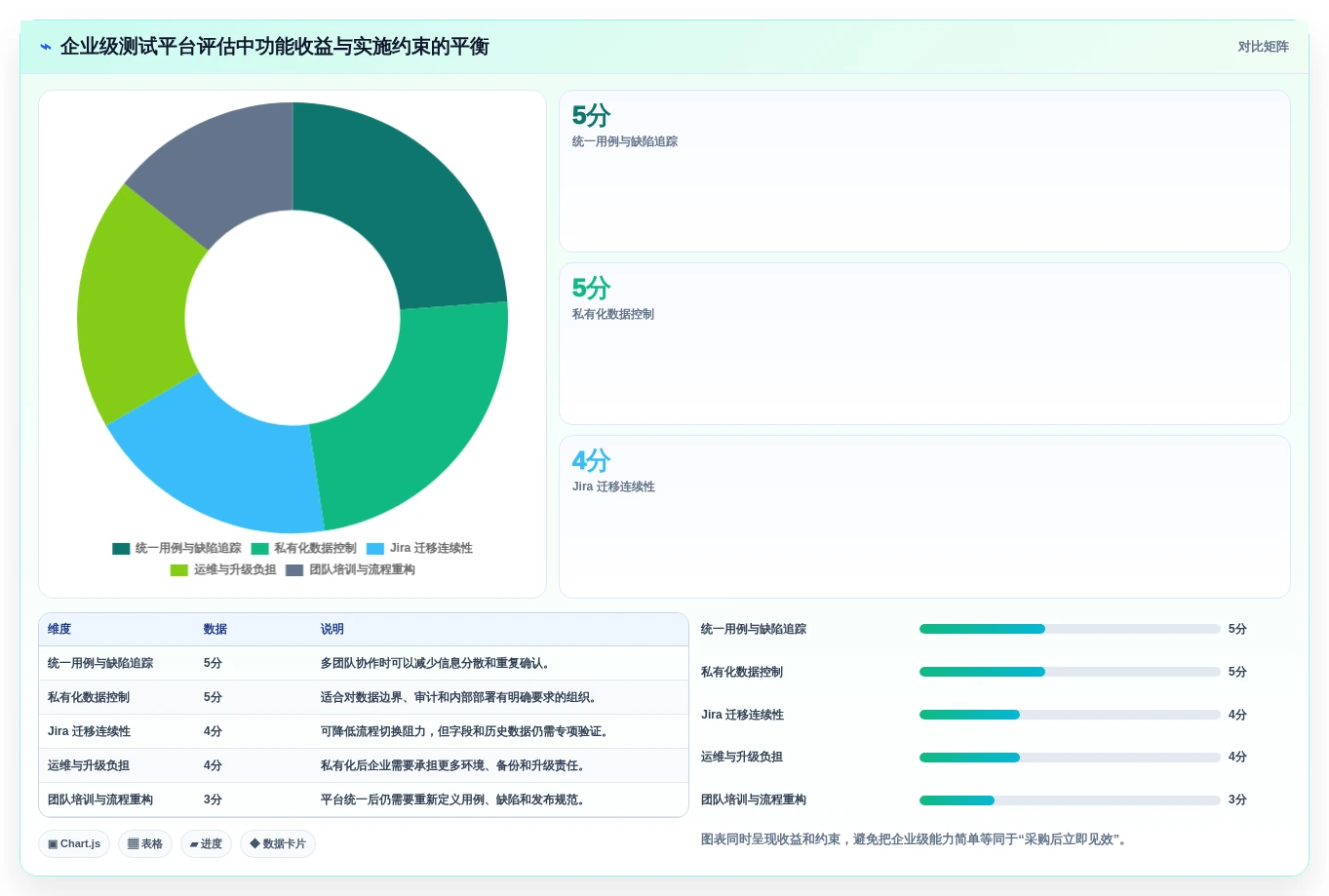Screen dimensions: 1329x896
Task: Click description 可降低流程切换阻力
Action: 467,732
